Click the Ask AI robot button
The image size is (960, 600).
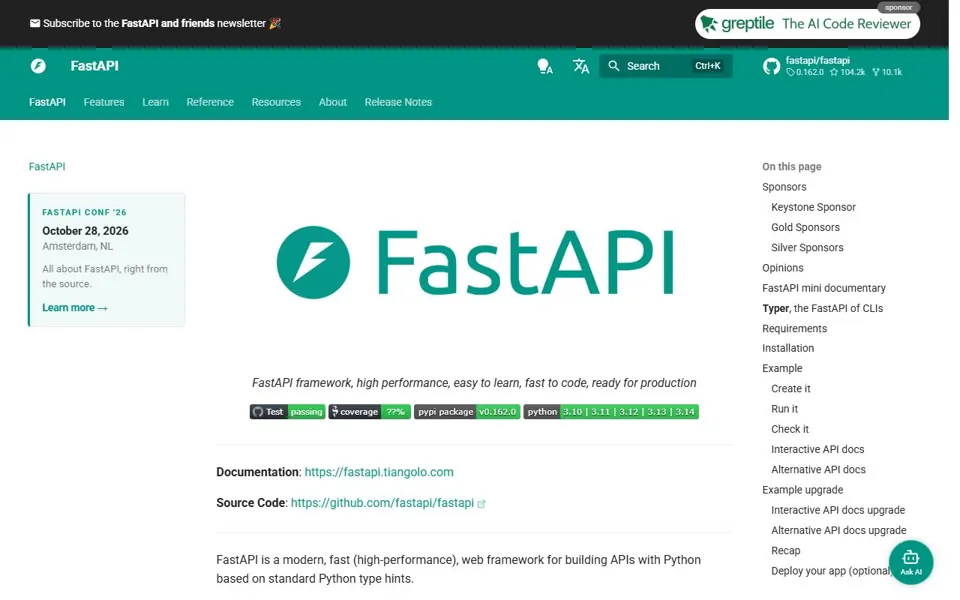tap(910, 562)
